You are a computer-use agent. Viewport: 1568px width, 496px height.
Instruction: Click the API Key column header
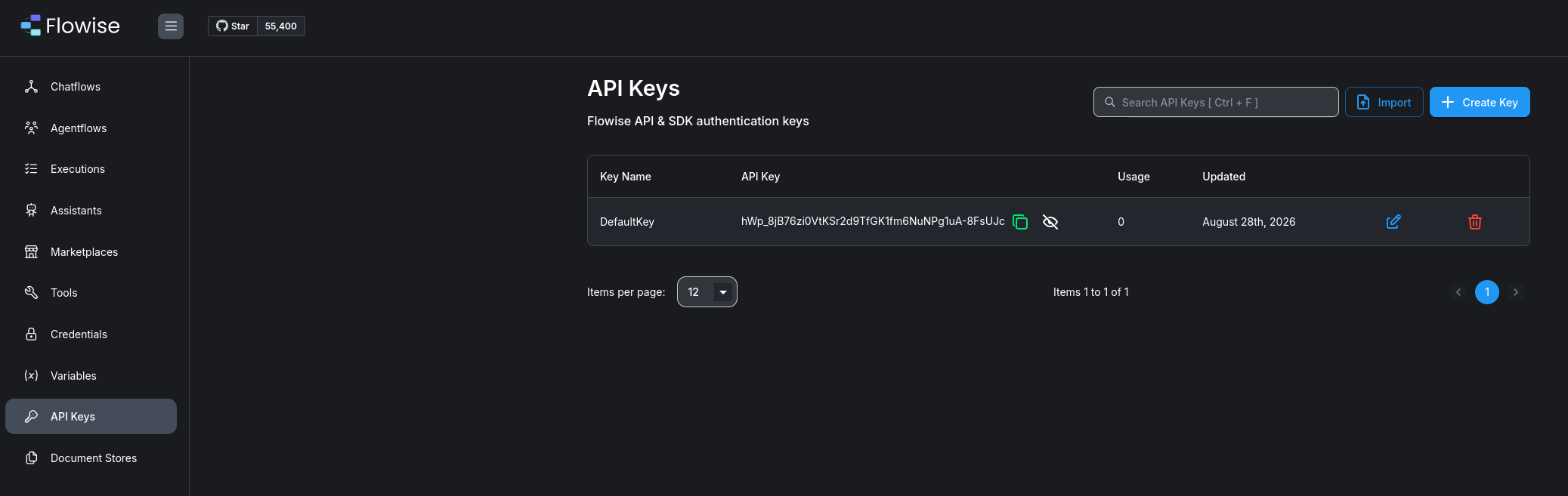tap(760, 177)
